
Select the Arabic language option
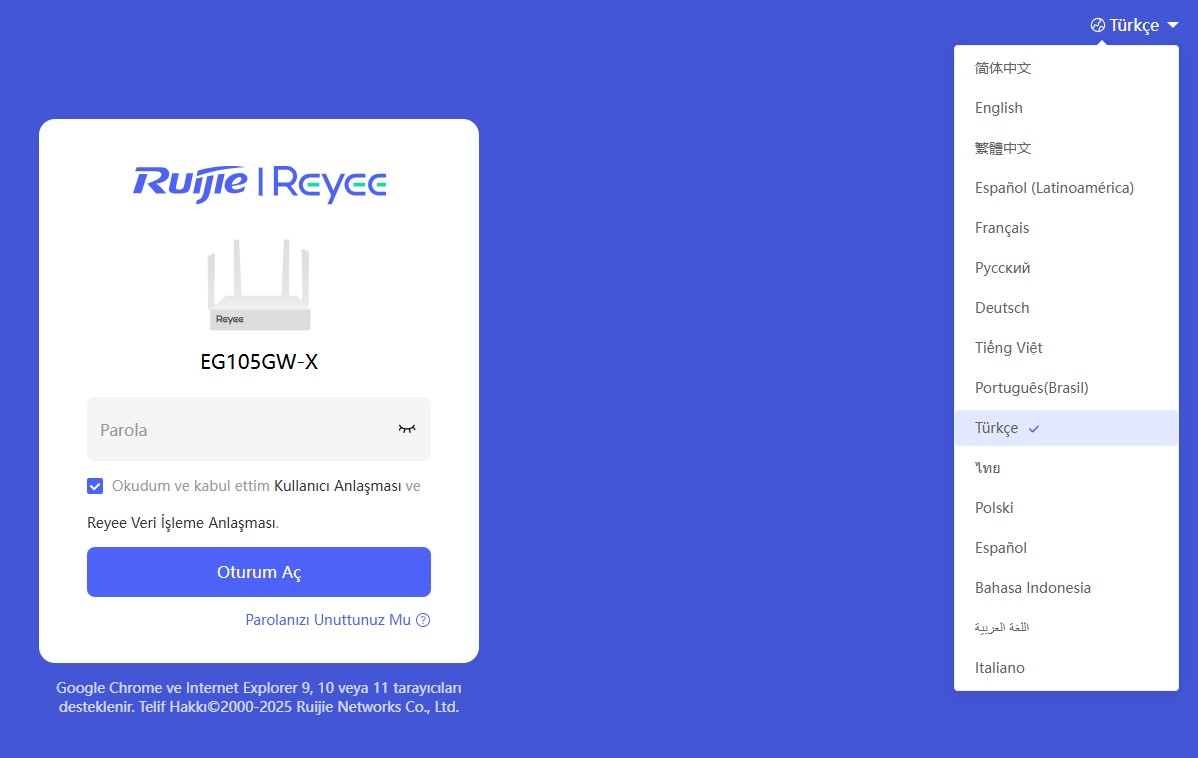(1066, 627)
